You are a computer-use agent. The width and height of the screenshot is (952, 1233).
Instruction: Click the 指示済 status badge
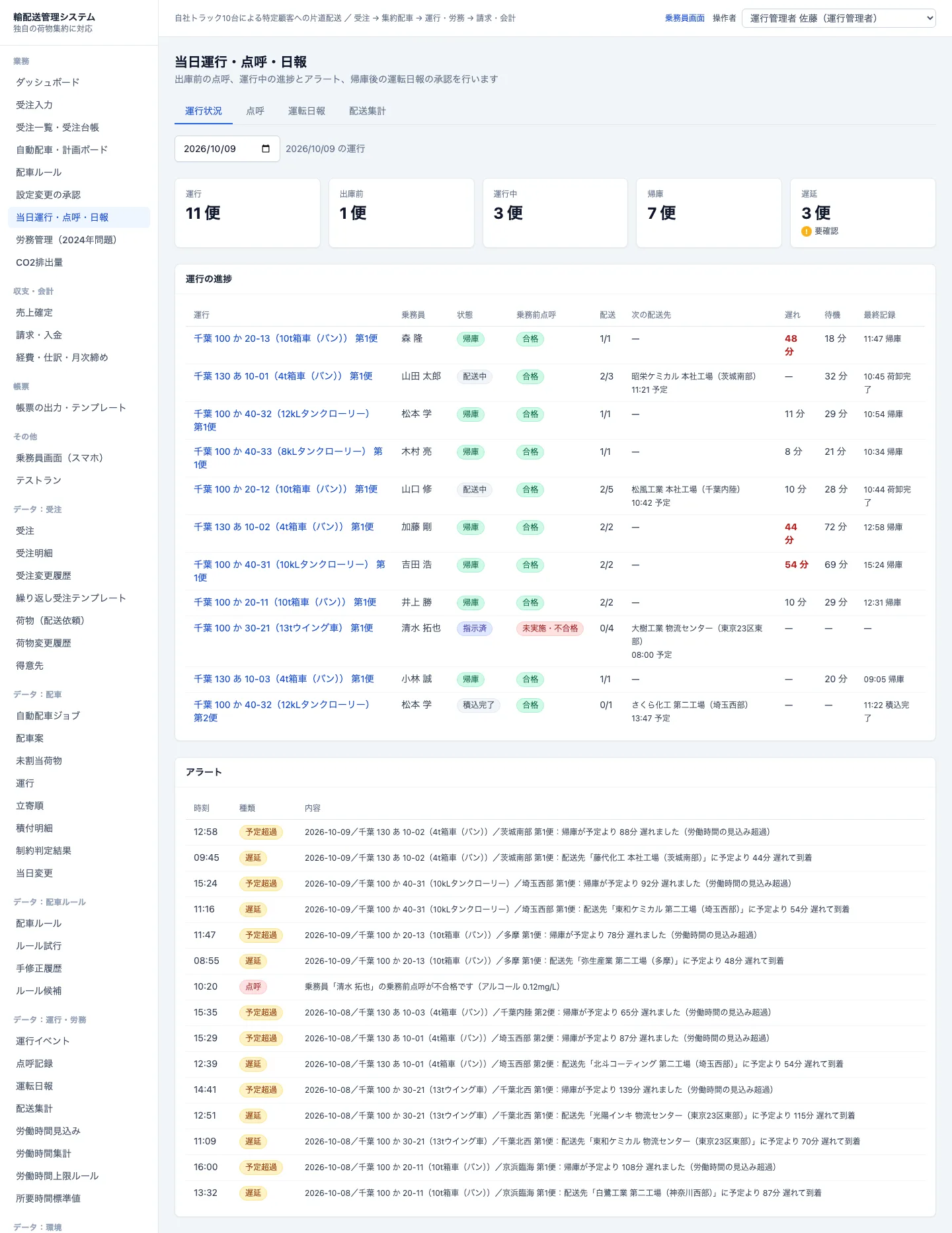(x=475, y=628)
